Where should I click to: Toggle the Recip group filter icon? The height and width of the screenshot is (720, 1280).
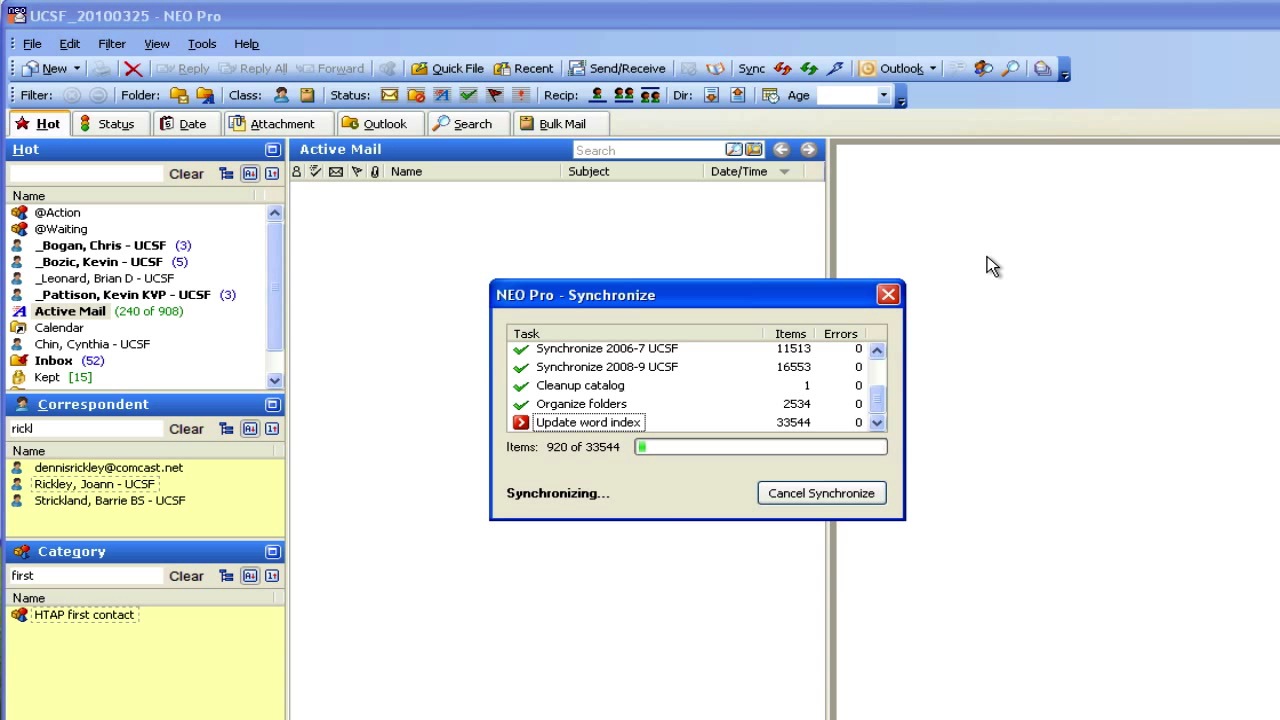click(x=650, y=95)
